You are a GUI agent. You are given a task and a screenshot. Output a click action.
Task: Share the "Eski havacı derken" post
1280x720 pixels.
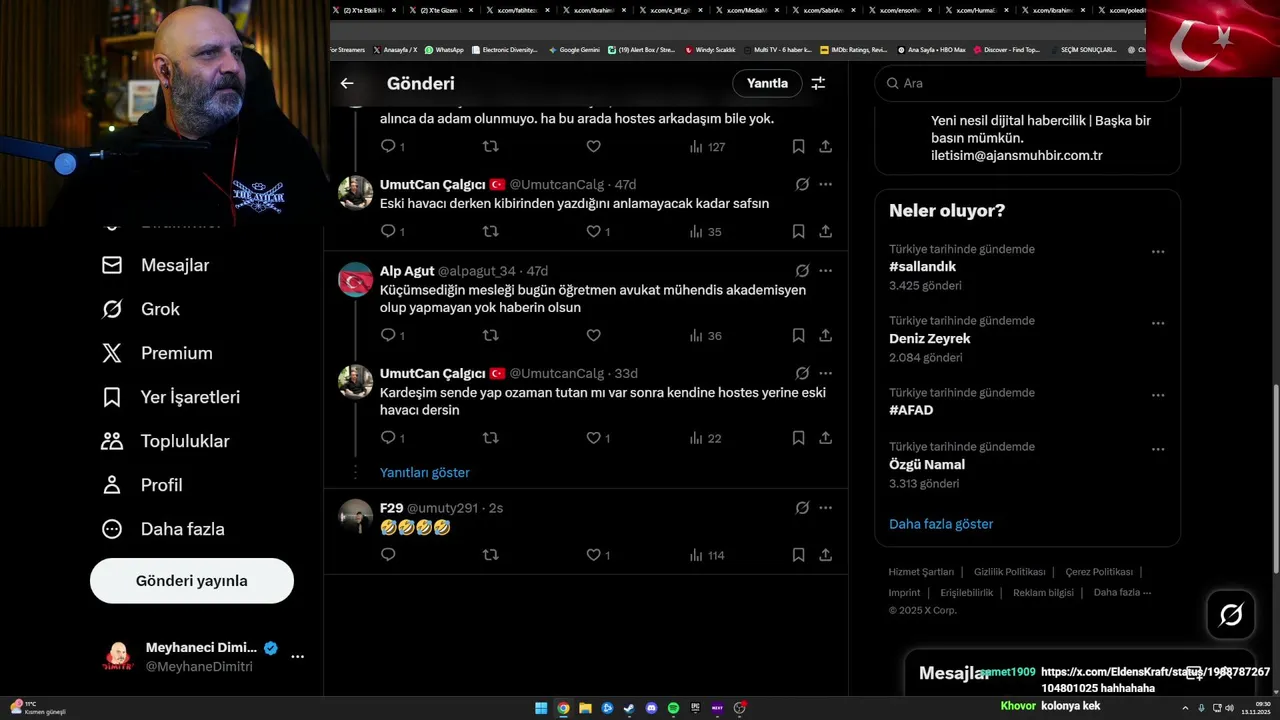pos(826,231)
